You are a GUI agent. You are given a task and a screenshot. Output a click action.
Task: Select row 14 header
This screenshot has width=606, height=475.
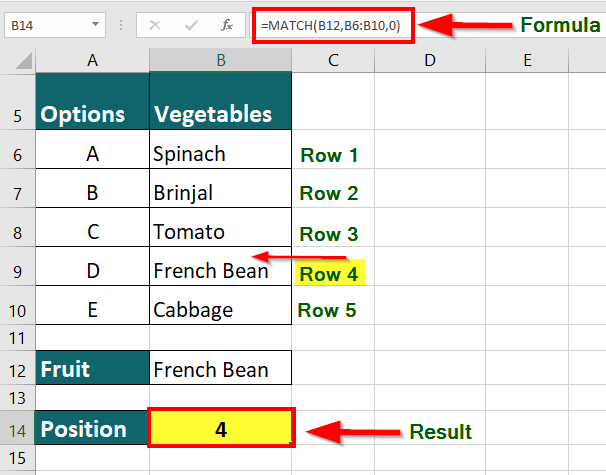[x=17, y=430]
